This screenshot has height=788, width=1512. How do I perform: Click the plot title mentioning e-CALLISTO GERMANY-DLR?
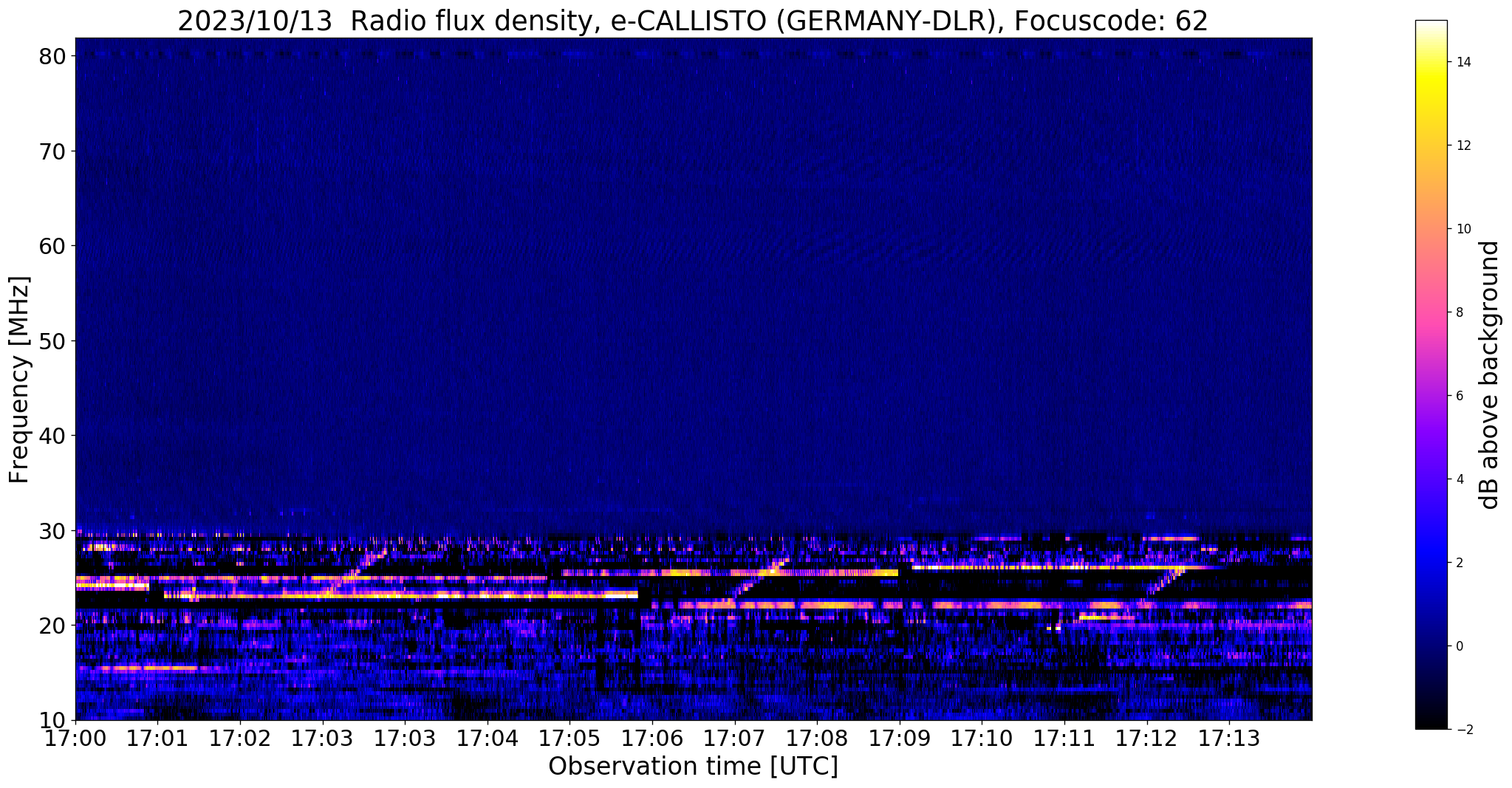point(693,21)
